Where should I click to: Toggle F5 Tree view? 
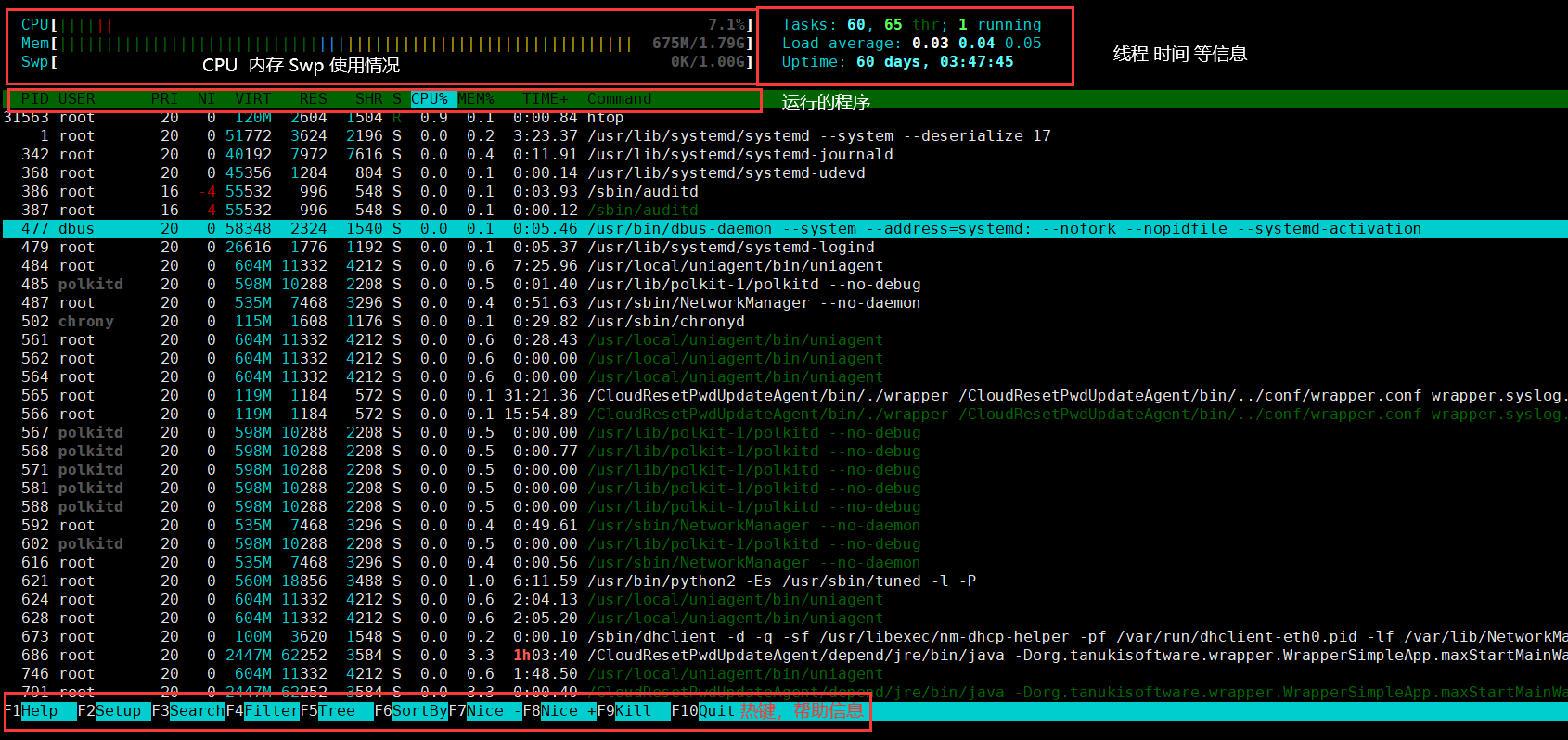(337, 711)
